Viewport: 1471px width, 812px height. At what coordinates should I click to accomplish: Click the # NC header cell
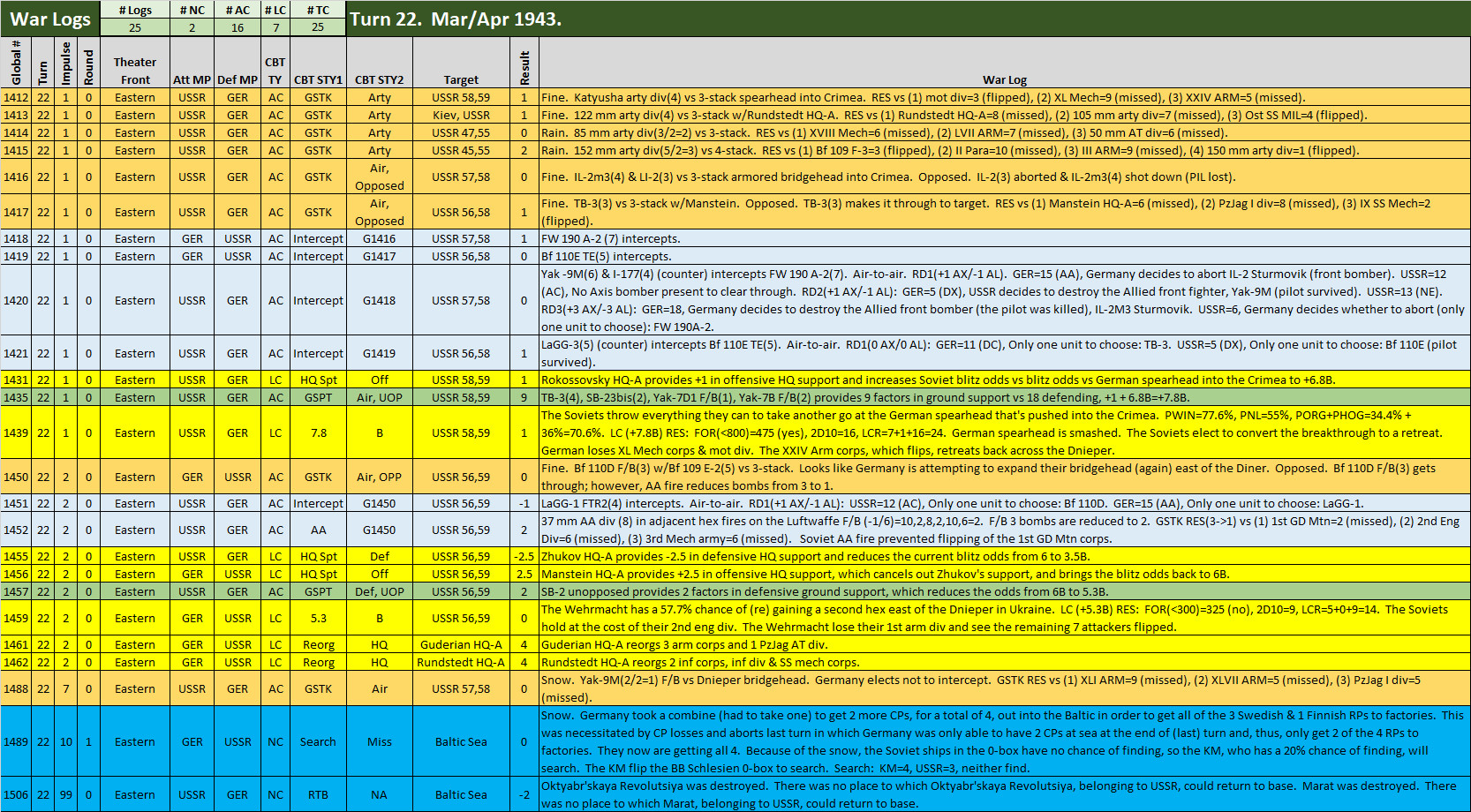click(x=192, y=10)
